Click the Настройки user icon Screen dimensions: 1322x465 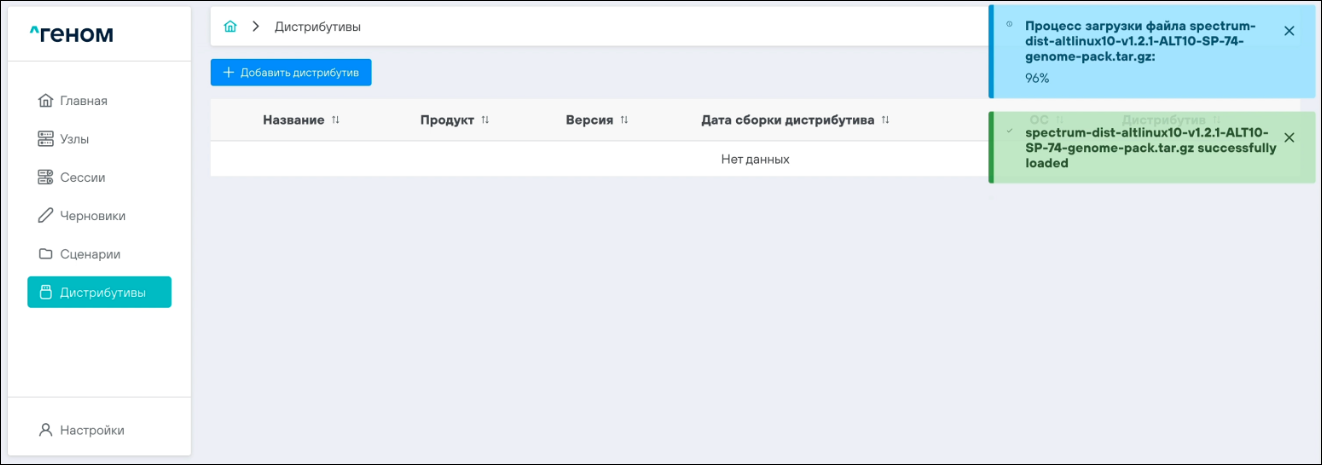[x=45, y=430]
